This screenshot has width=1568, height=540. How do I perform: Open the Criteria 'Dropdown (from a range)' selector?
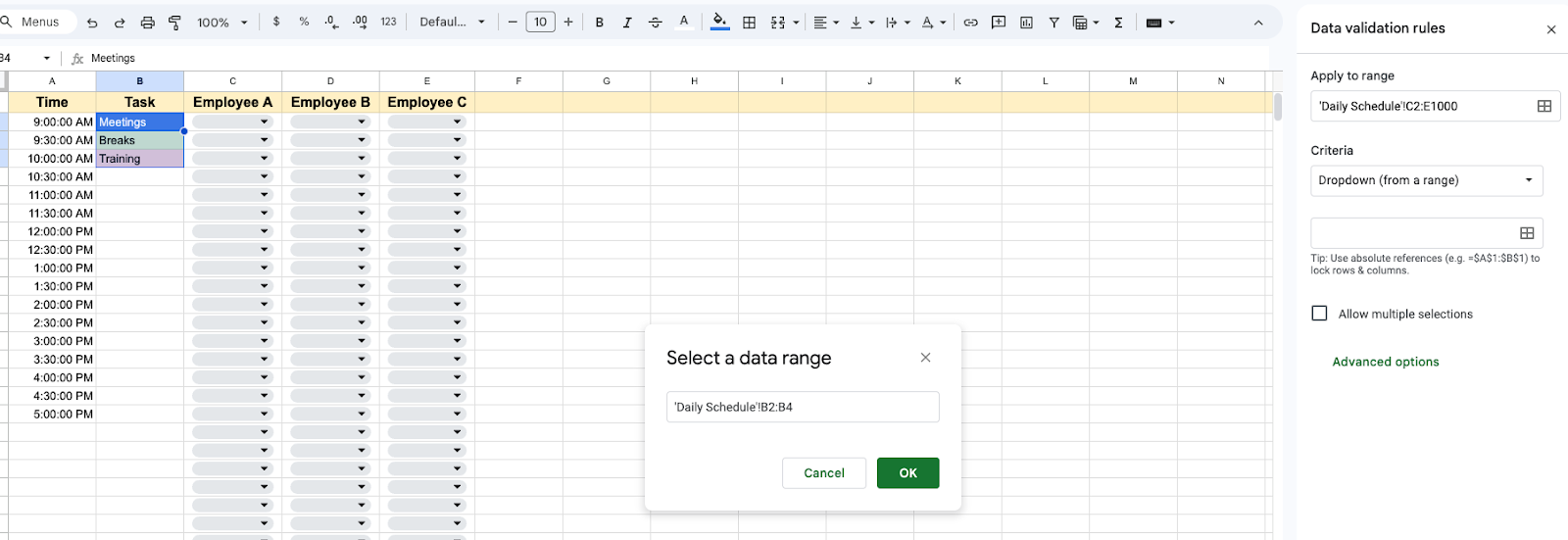coord(1426,180)
